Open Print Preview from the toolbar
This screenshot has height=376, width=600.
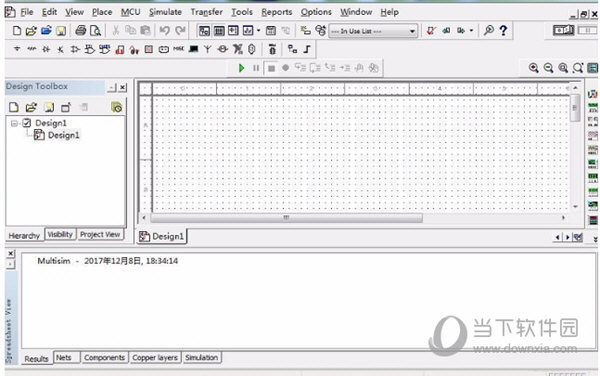95,31
